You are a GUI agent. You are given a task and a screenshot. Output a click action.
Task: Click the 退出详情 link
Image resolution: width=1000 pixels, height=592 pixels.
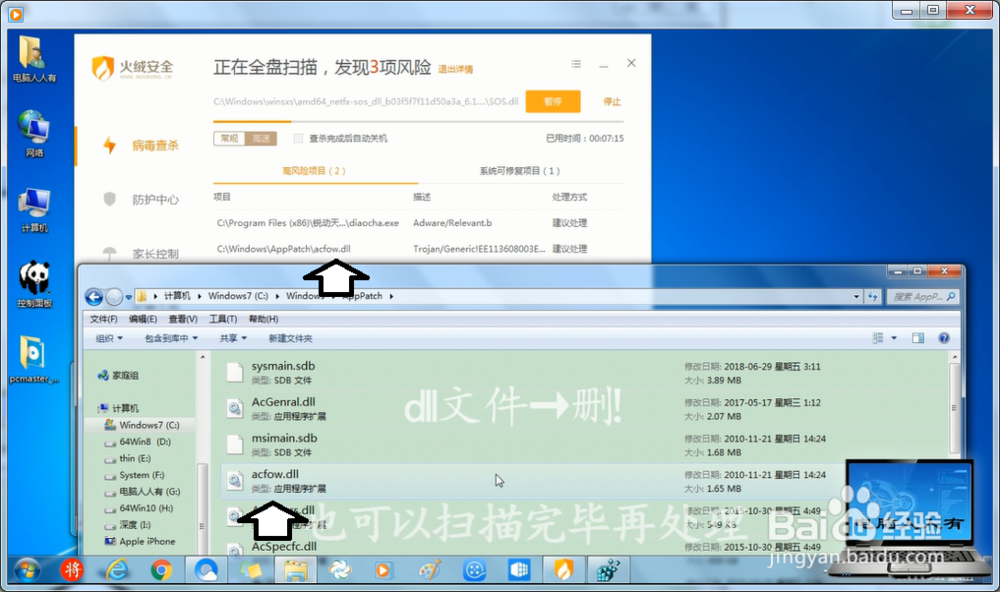coord(455,70)
